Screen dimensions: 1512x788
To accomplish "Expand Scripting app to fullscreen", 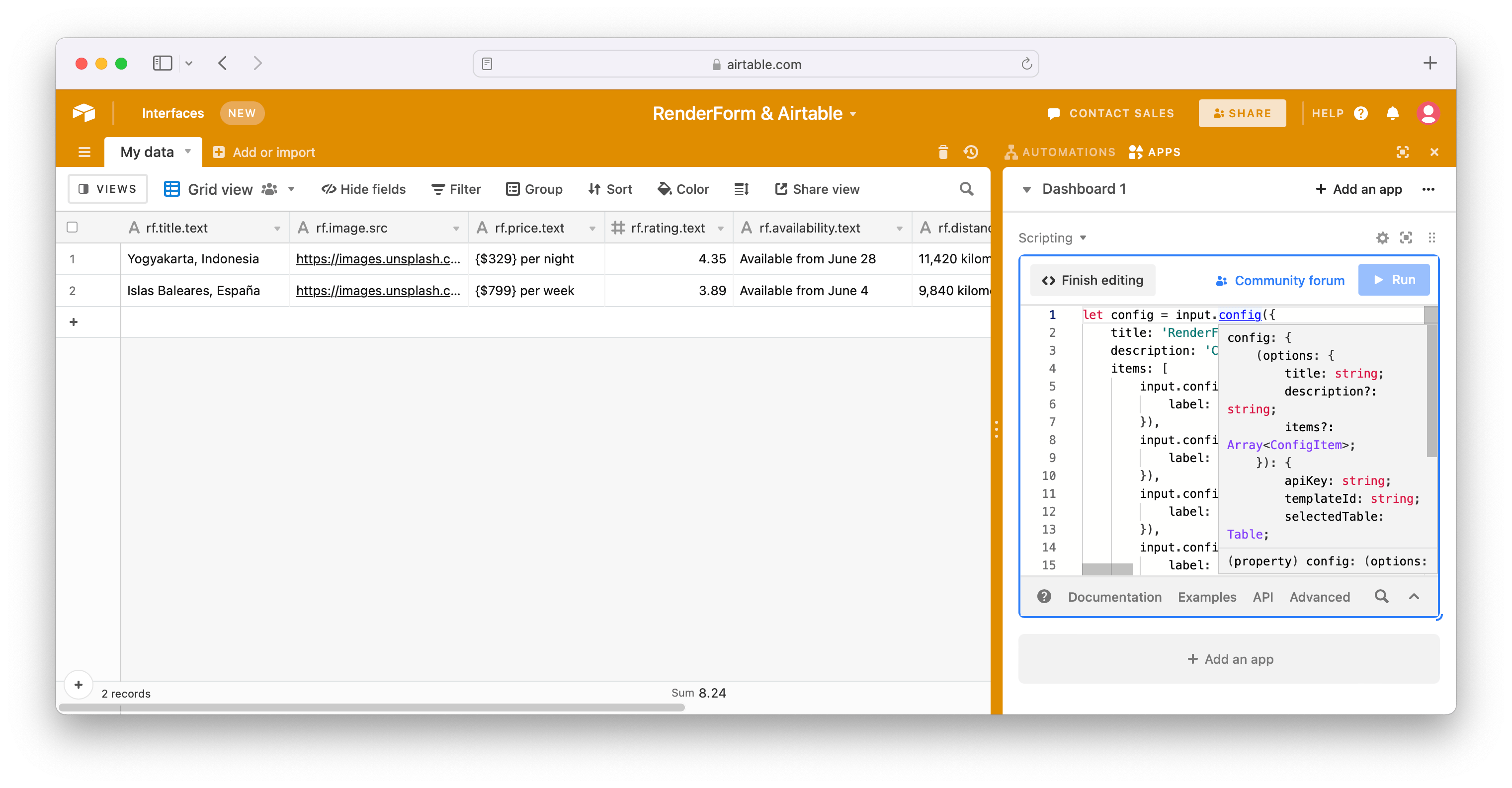I will pyautogui.click(x=1406, y=237).
